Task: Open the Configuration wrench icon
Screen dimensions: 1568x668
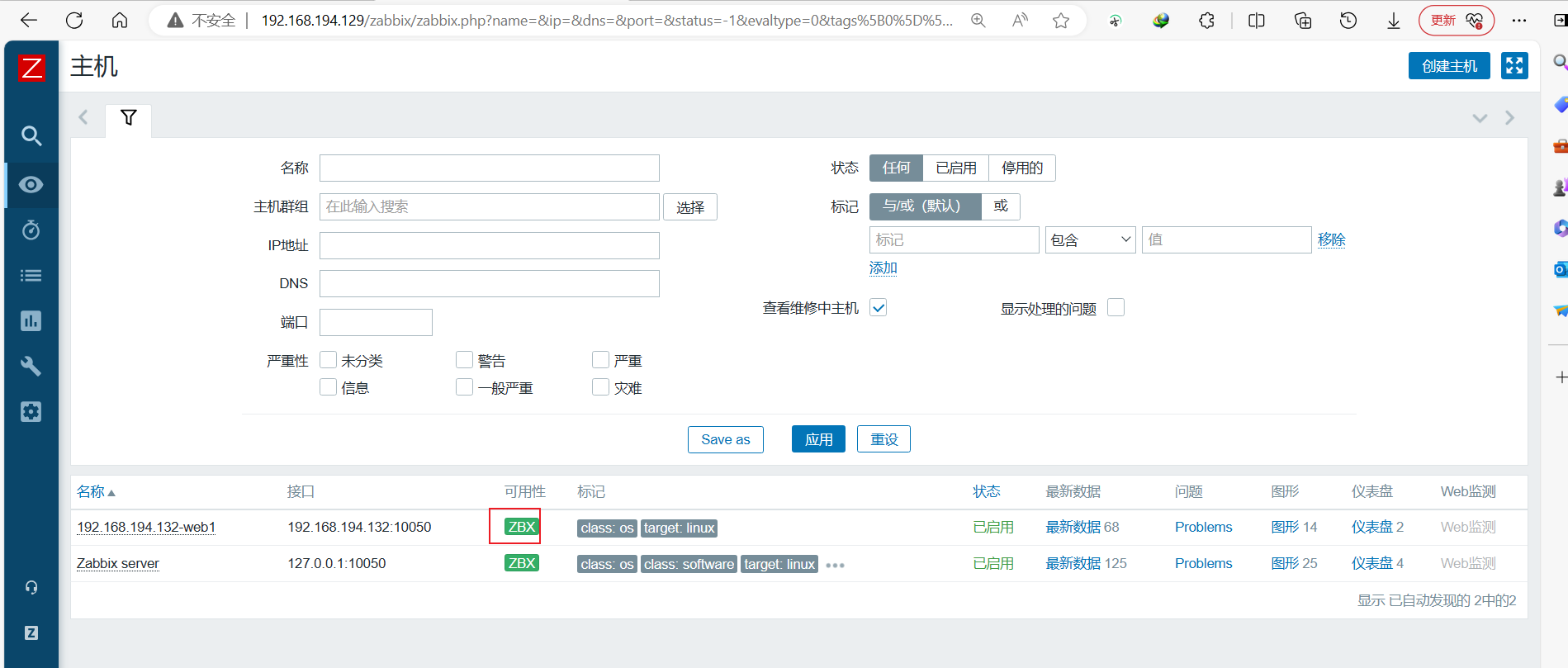Action: 31,366
